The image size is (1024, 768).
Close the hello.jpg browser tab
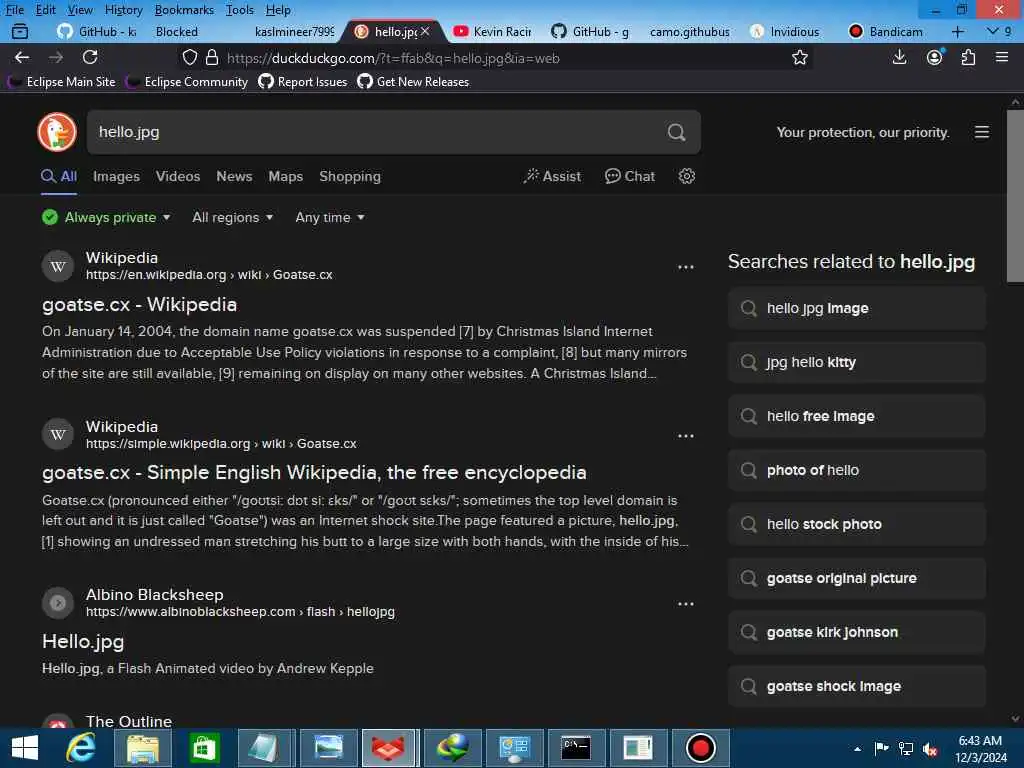[425, 31]
